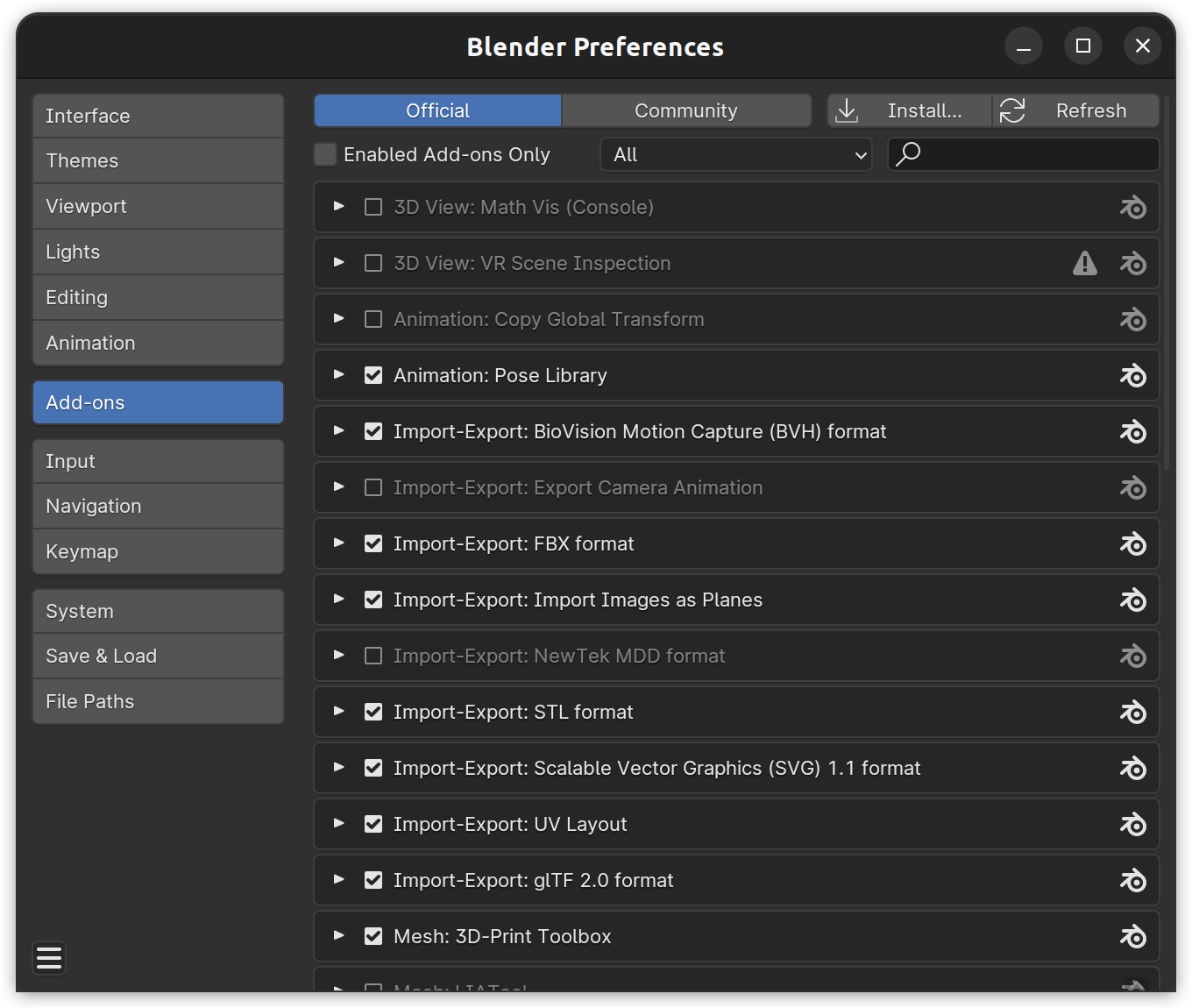The width and height of the screenshot is (1192, 1008).
Task: Click Blender logo icon on Import Images as Planes row
Action: pyautogui.click(x=1132, y=600)
